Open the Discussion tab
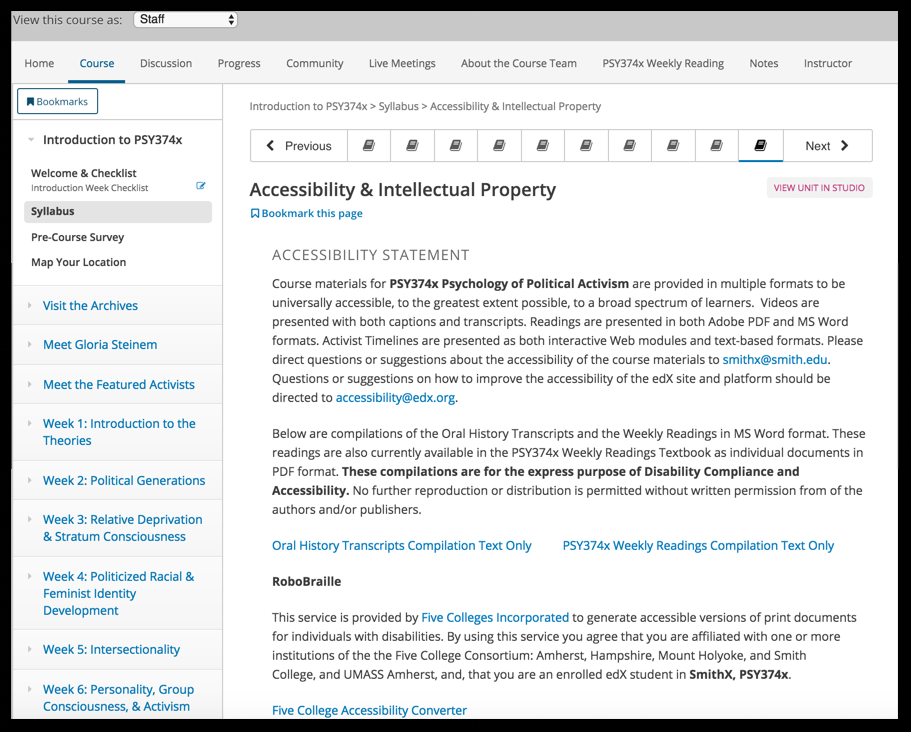This screenshot has height=732, width=911. (x=166, y=63)
